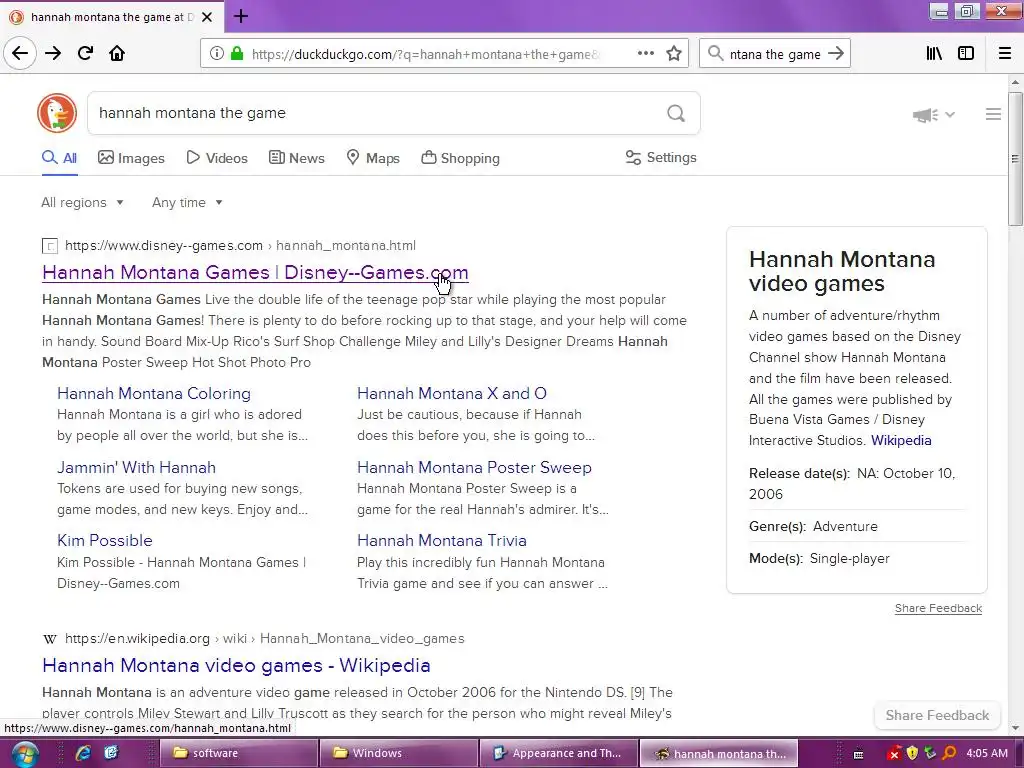Click the red X tray icon
1024x768 pixels.
tap(895, 754)
